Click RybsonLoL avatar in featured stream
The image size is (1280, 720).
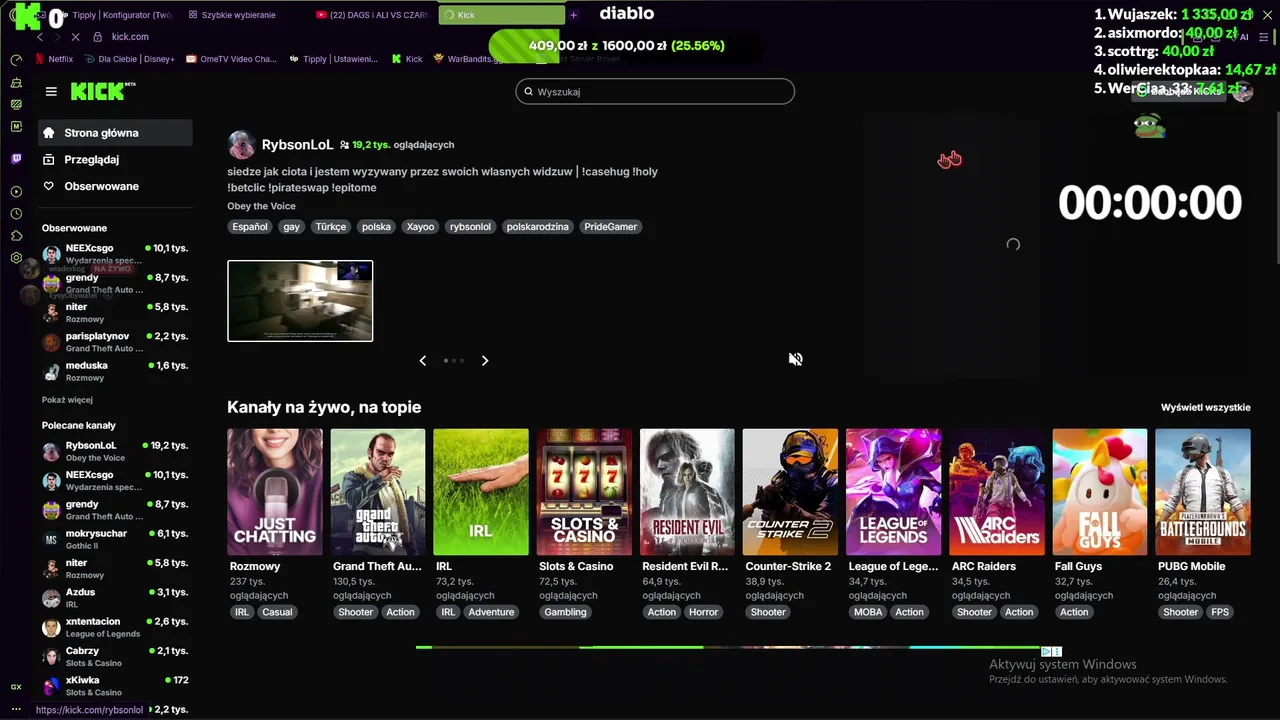241,145
